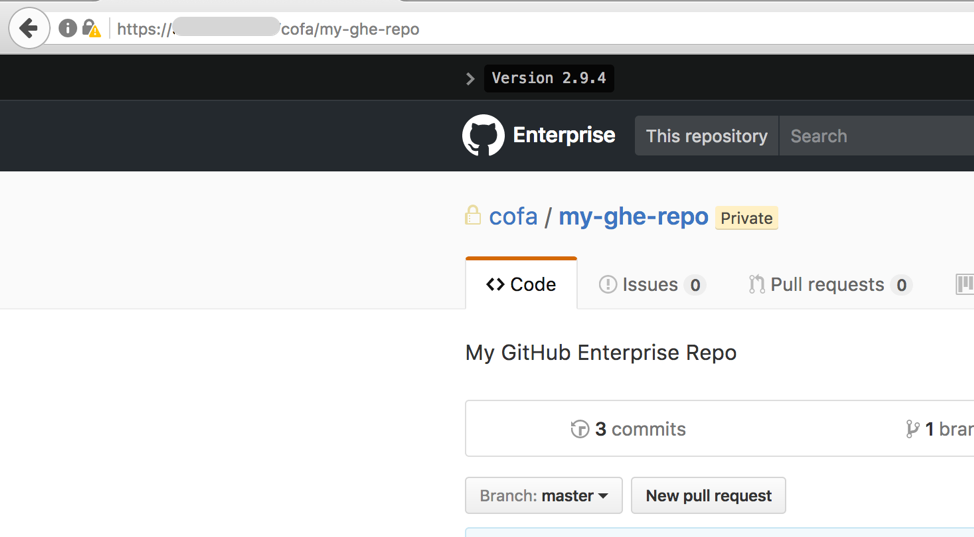Expand the version banner chevron

tap(470, 79)
